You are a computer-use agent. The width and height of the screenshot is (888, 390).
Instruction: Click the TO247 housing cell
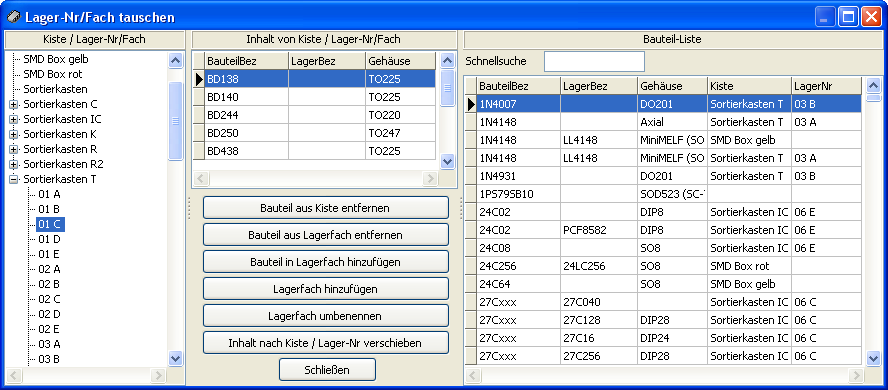[x=401, y=134]
